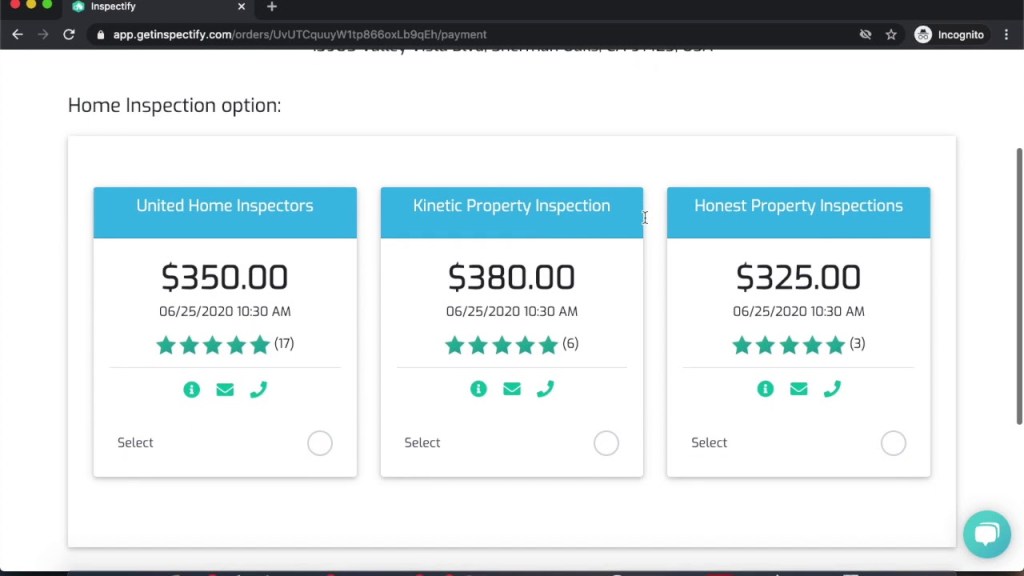Click the page vertical scrollbar
Screen dimensions: 1024x576
tap(1019, 286)
